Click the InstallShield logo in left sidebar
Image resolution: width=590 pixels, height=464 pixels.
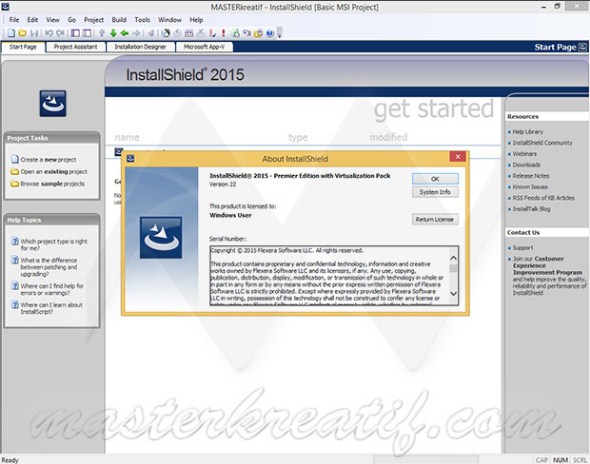coord(53,103)
